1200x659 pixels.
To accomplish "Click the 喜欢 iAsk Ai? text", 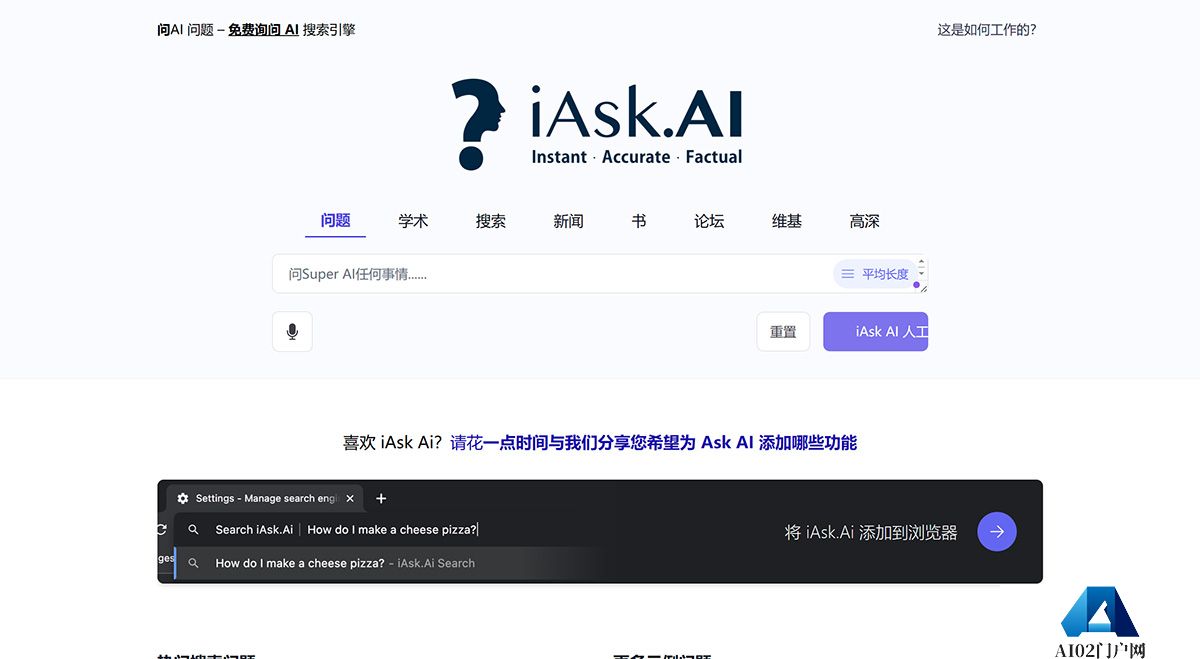I will [392, 442].
